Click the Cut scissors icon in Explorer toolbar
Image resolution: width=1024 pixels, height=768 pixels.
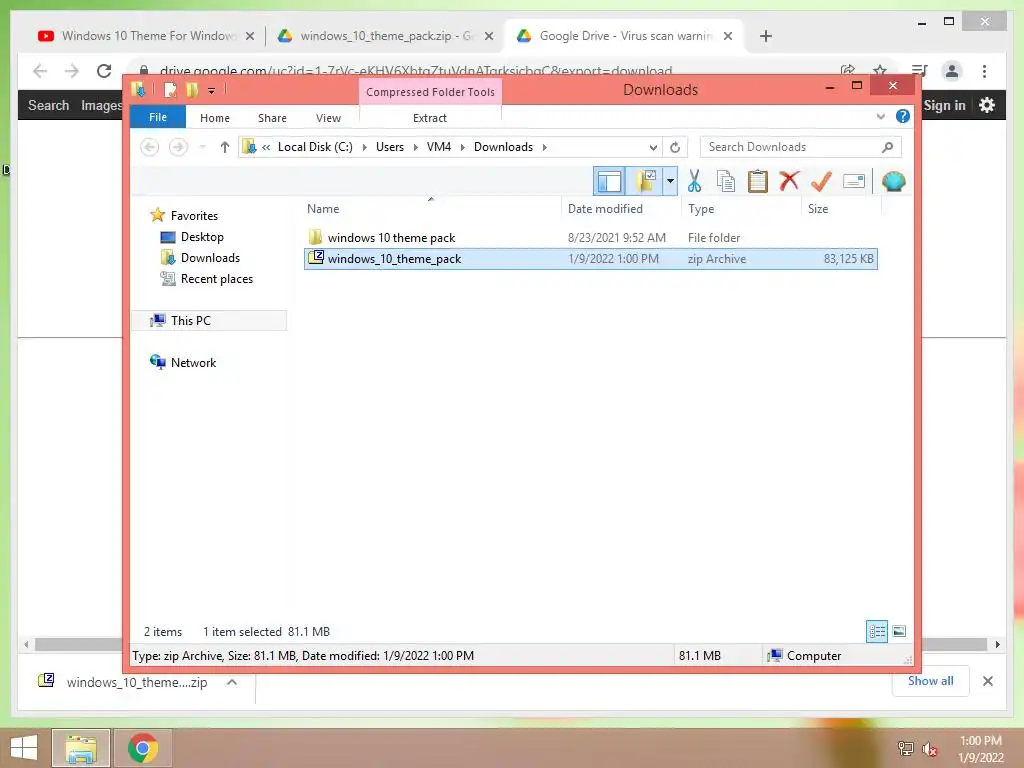[694, 181]
